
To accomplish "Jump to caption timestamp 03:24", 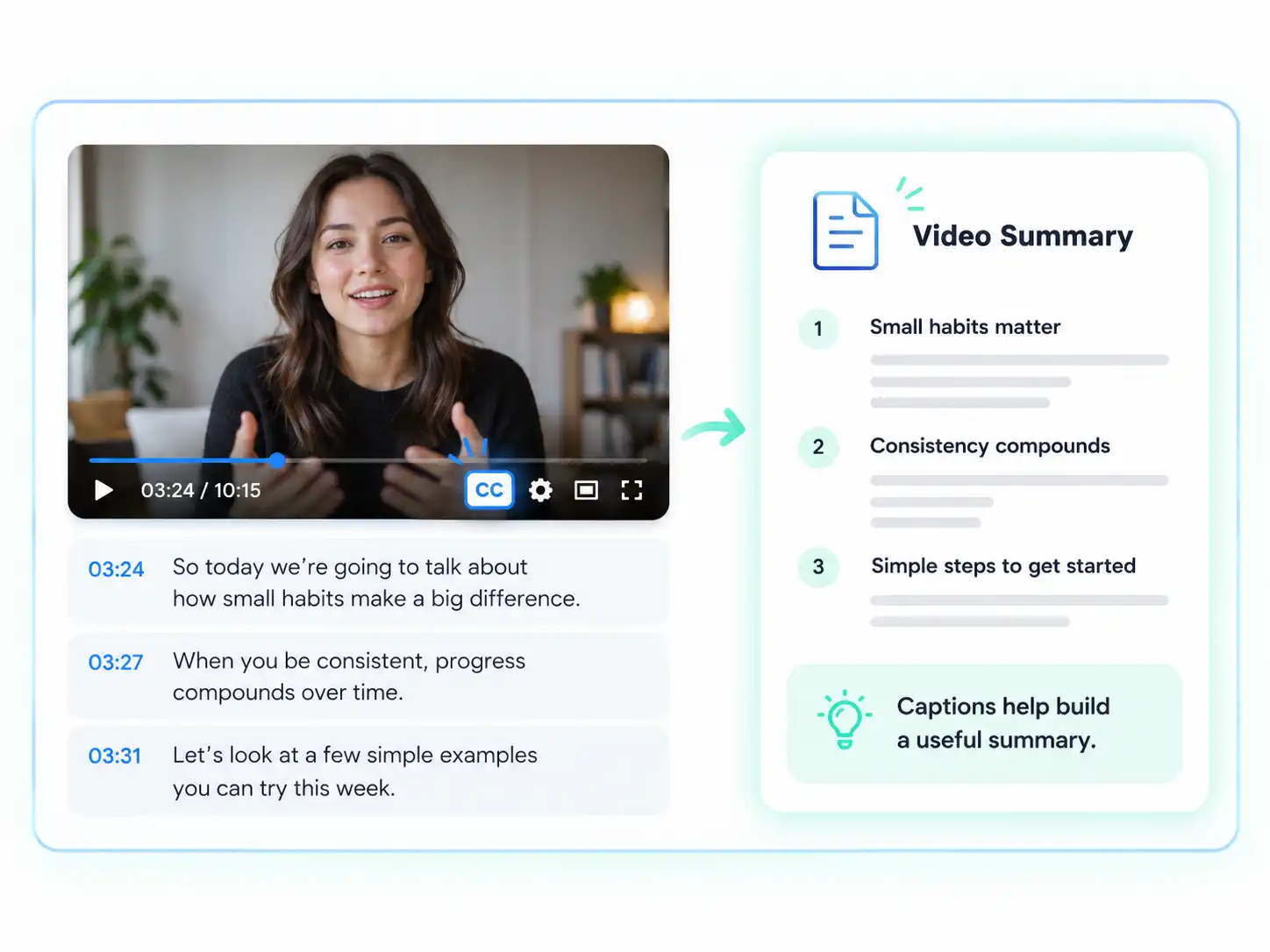I will 116,569.
